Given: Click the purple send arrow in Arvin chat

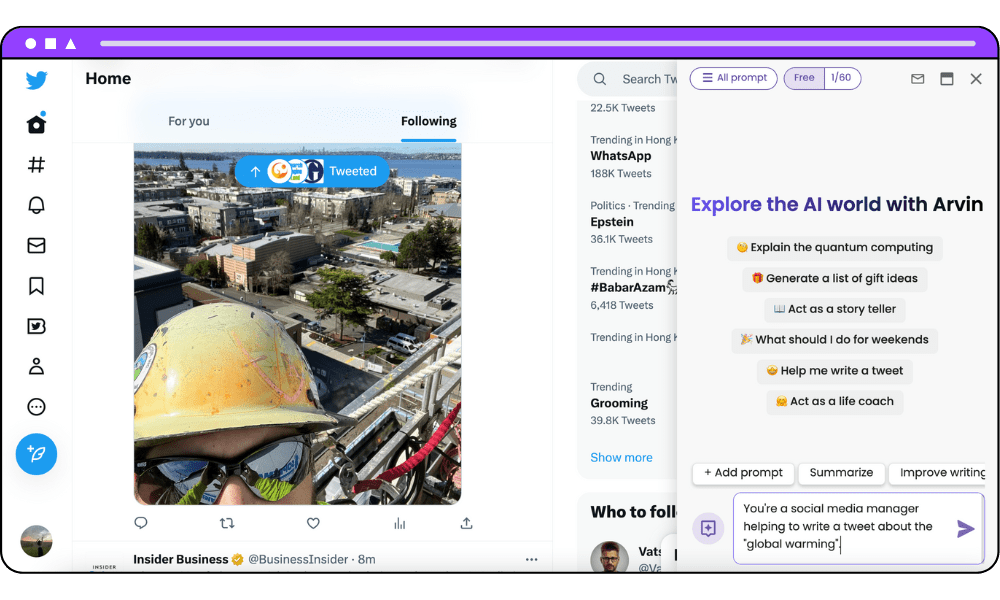Looking at the screenshot, I should [965, 528].
